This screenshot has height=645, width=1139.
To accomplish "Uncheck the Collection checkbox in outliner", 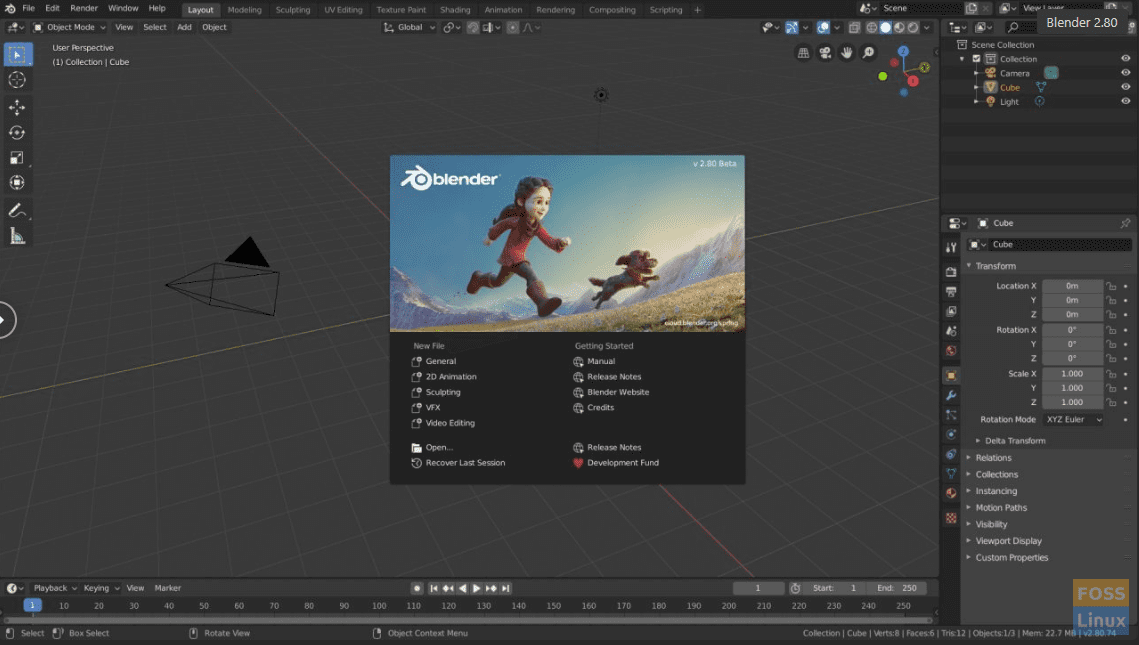I will coord(976,59).
